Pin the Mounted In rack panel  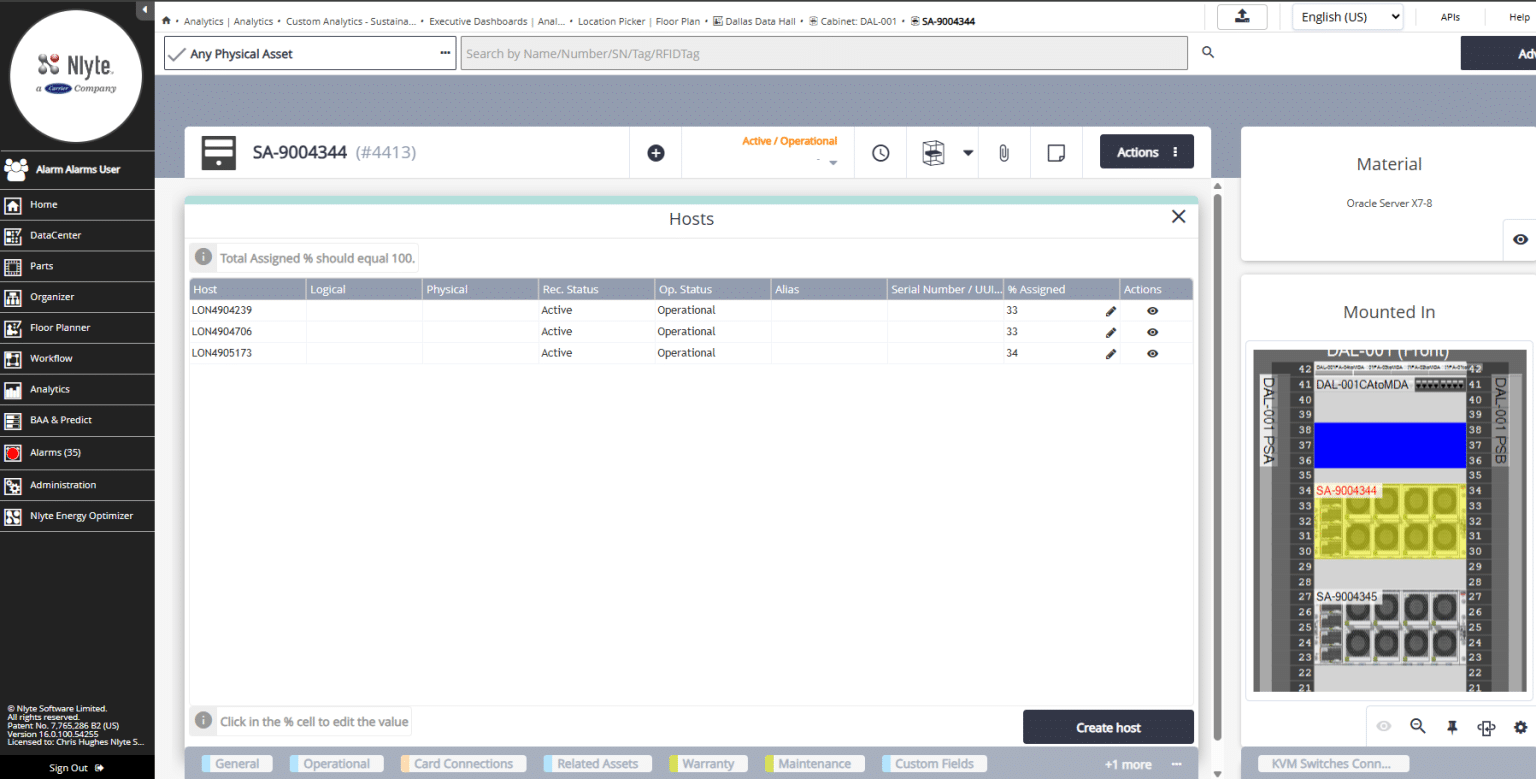coord(1452,727)
